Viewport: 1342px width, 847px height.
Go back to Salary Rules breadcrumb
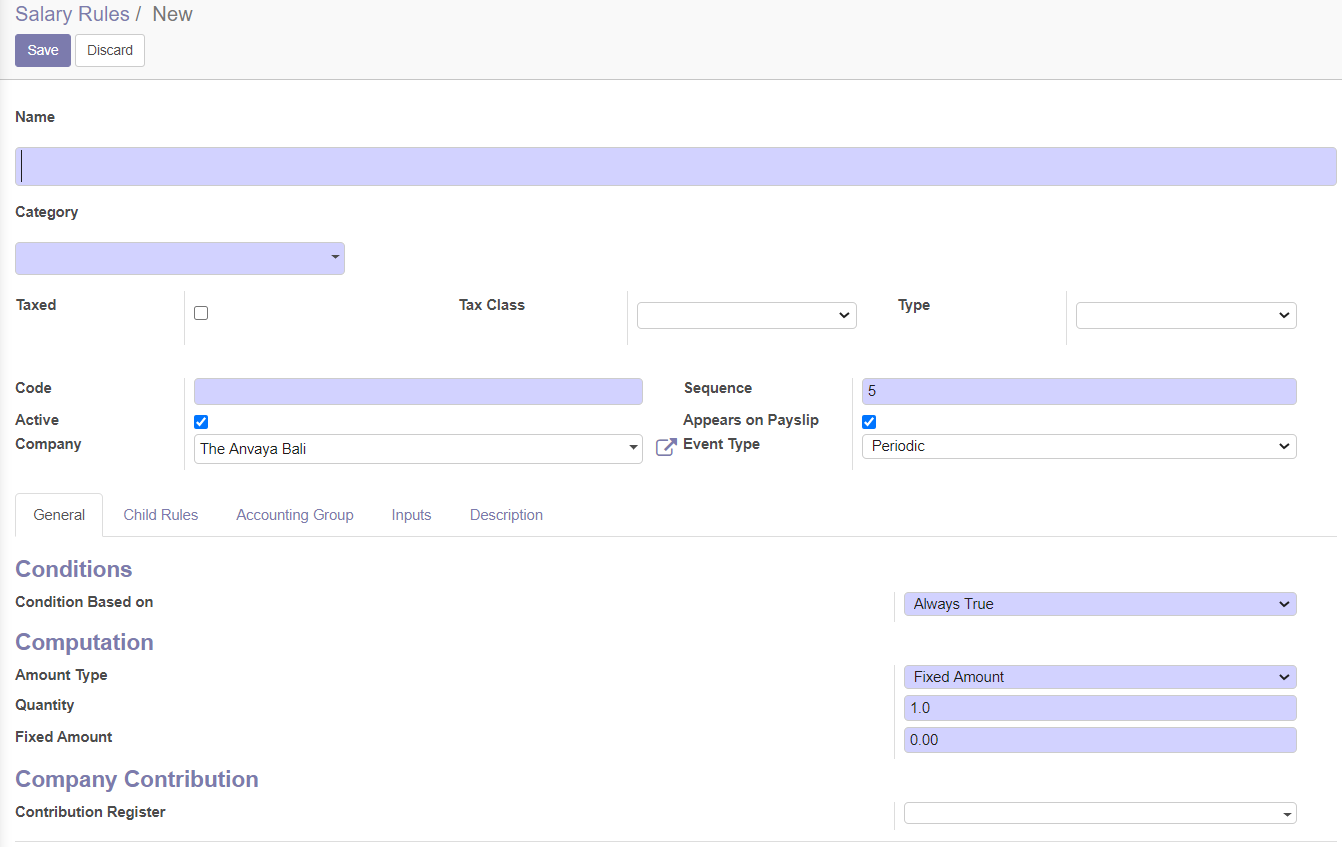[x=72, y=14]
